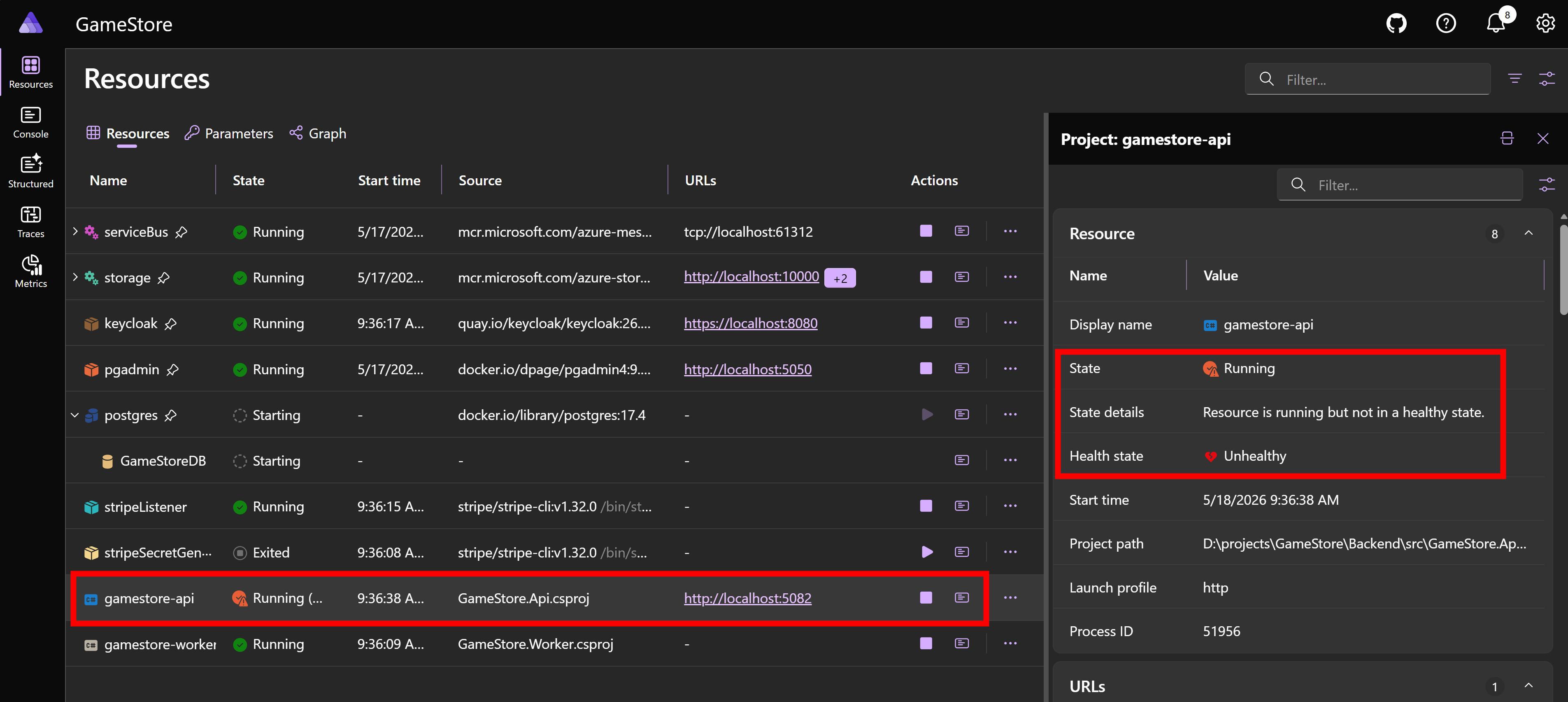
Task: Focus the details panel Filter box
Action: point(1399,184)
